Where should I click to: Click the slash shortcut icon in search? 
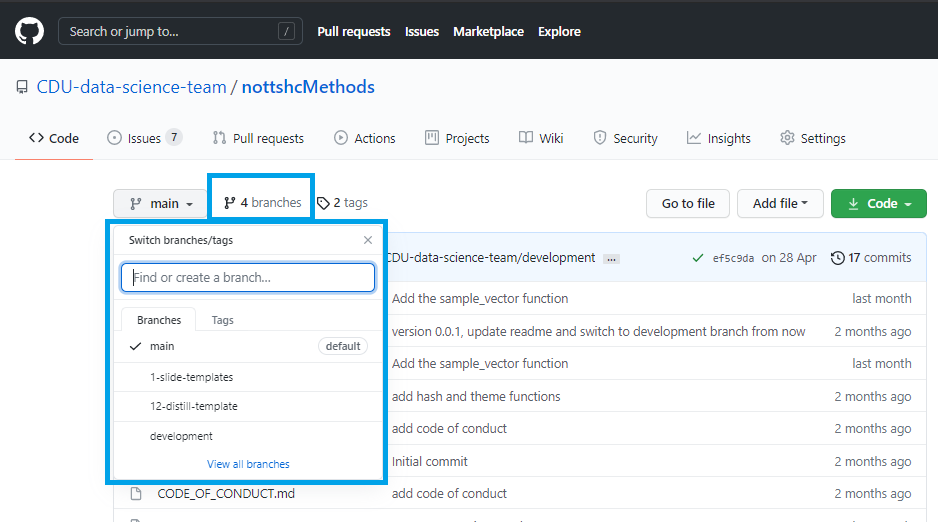[286, 31]
